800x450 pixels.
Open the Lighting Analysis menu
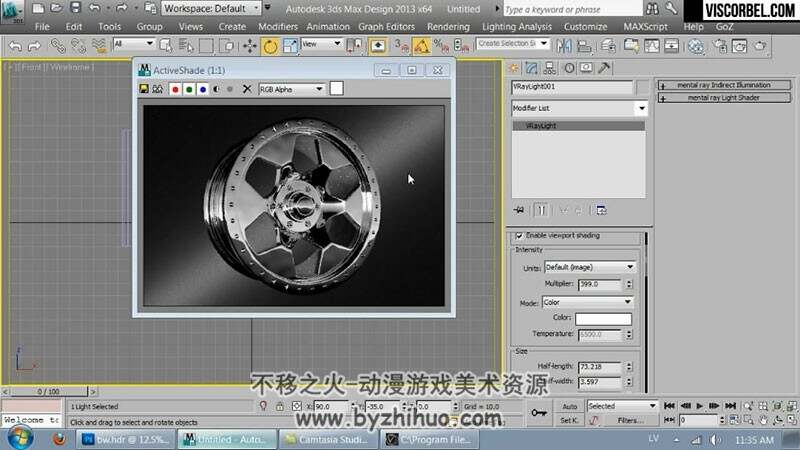point(516,27)
